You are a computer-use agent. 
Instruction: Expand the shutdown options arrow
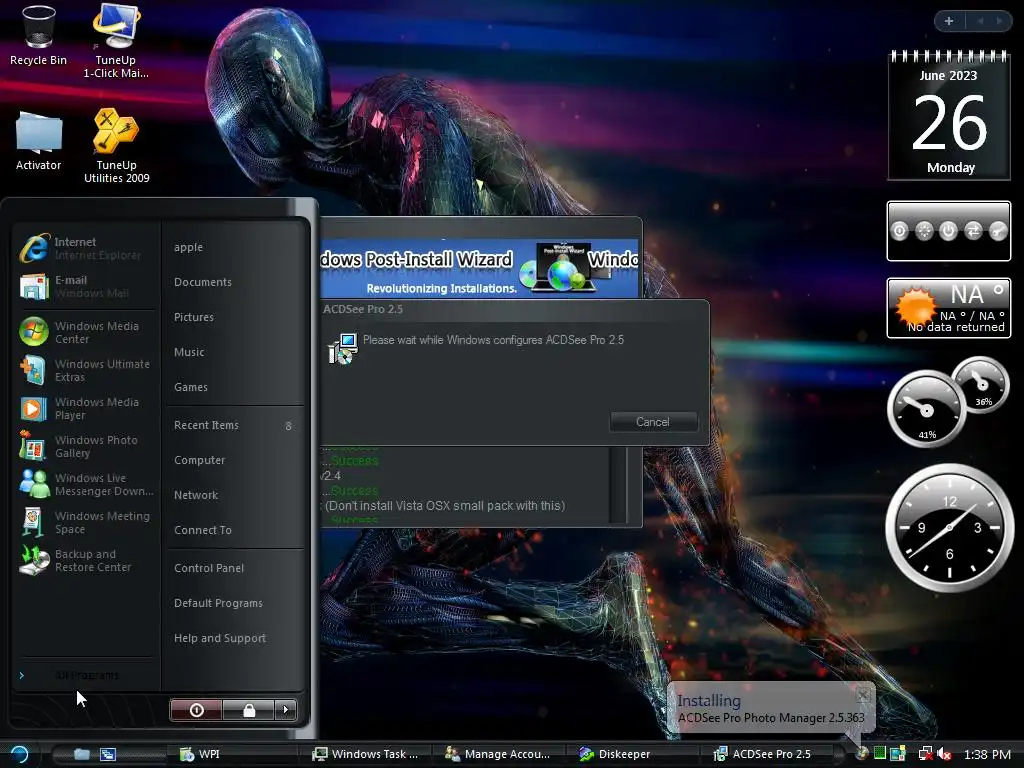(x=285, y=710)
